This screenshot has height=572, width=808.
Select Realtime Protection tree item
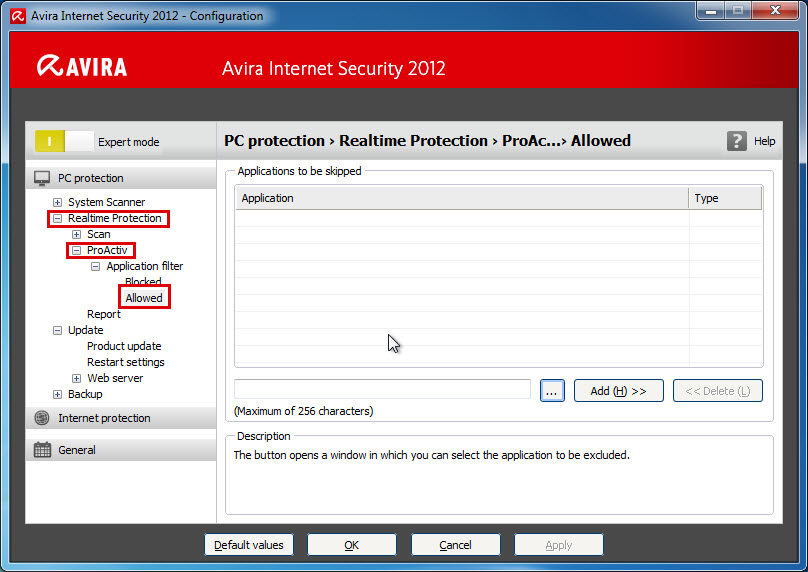114,218
